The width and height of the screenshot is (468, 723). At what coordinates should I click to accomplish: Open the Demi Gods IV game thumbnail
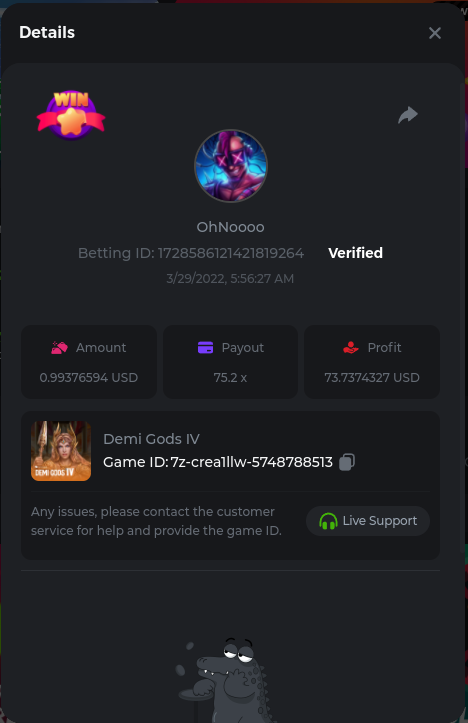[61, 451]
